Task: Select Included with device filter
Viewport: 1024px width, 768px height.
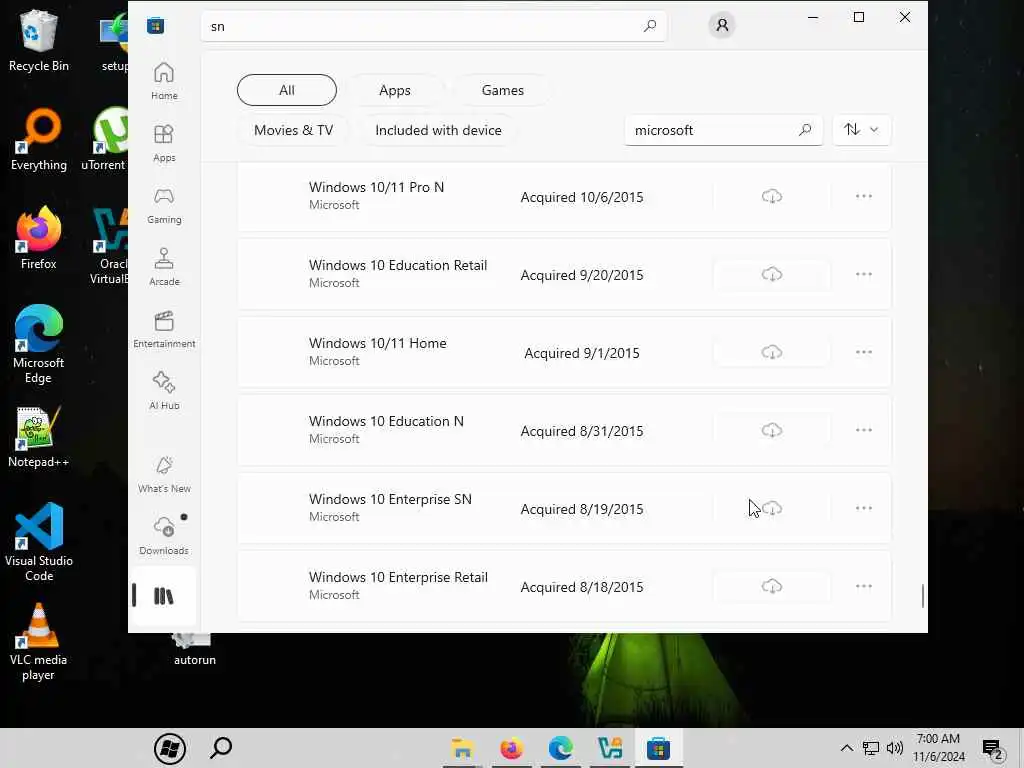Action: pos(438,130)
